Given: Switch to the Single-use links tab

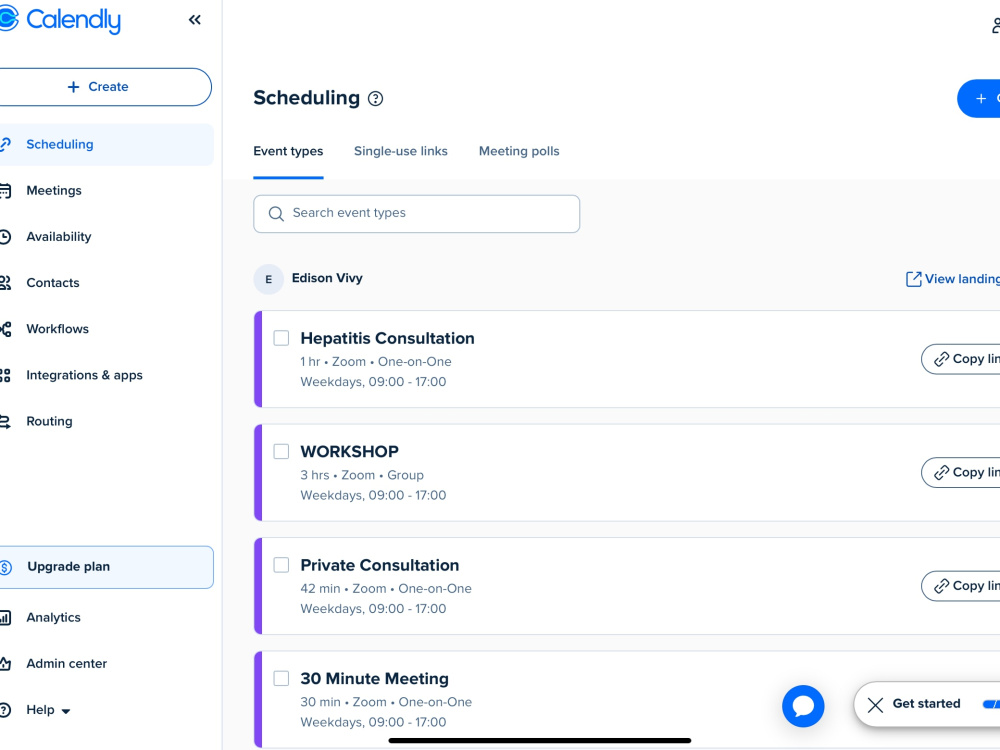Looking at the screenshot, I should [x=401, y=151].
